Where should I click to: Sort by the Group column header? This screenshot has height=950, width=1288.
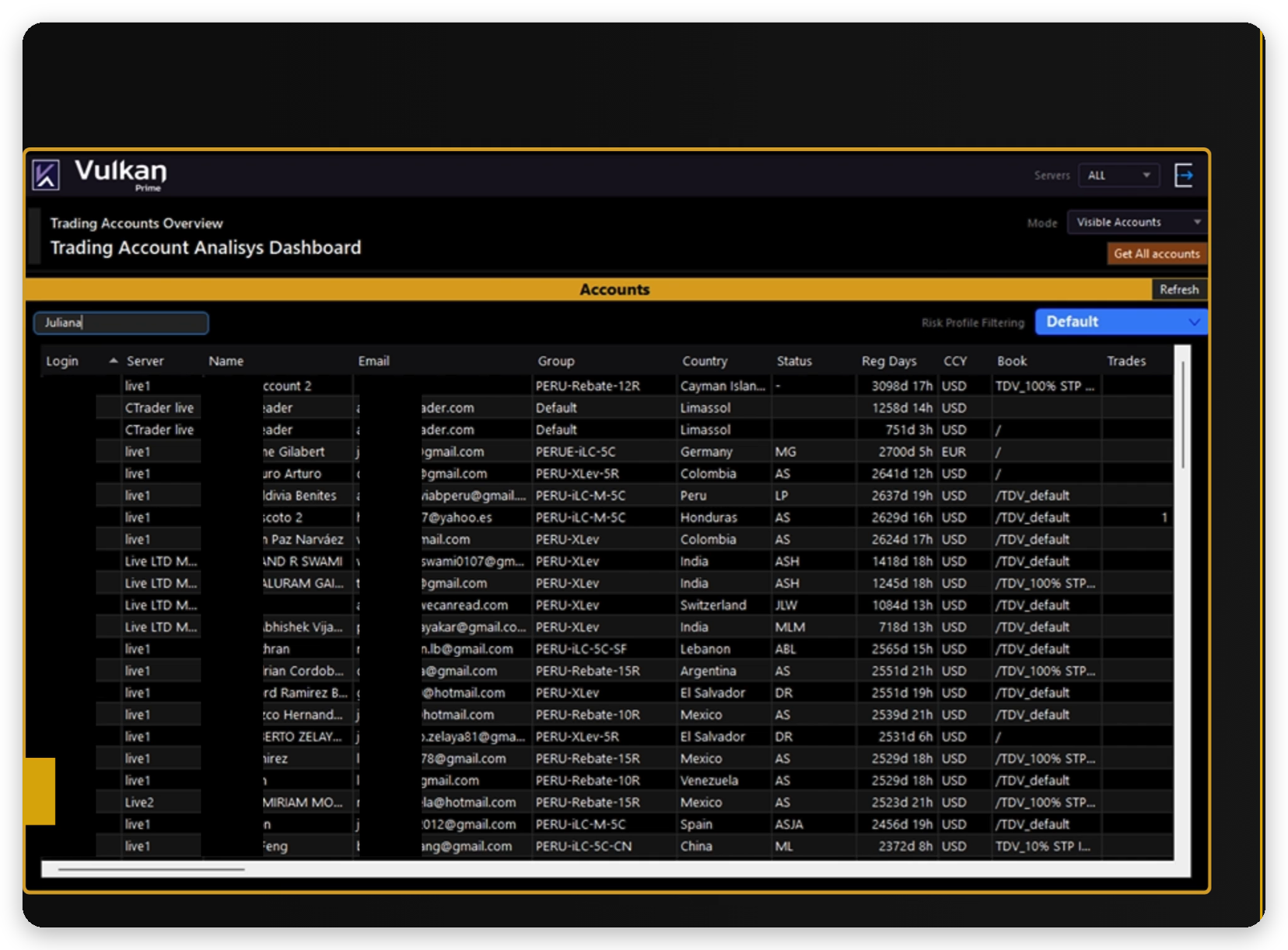[556, 361]
